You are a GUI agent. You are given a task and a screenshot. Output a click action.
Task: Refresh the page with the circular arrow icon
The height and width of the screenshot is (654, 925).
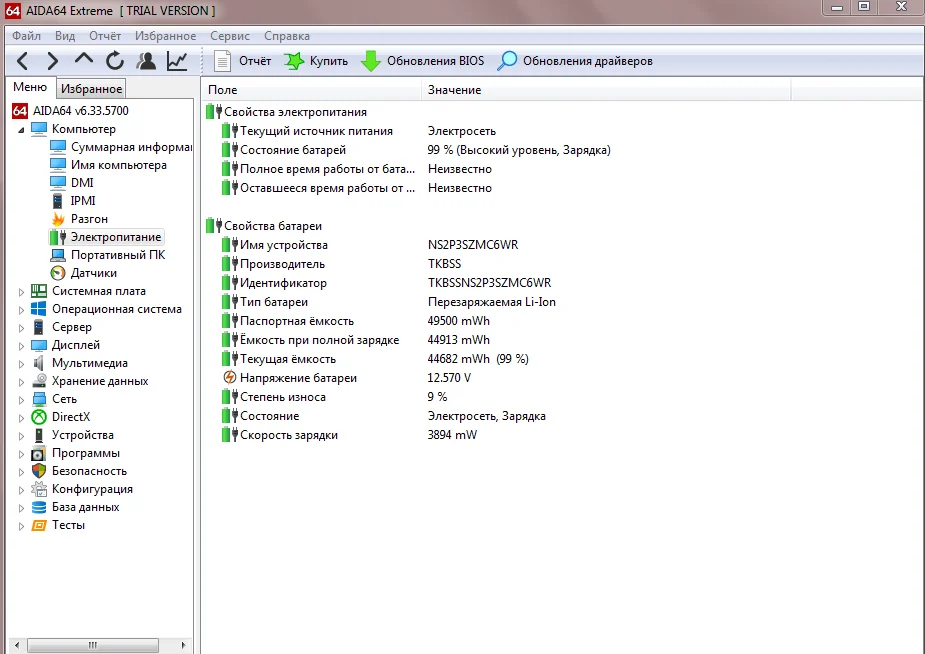coord(114,61)
